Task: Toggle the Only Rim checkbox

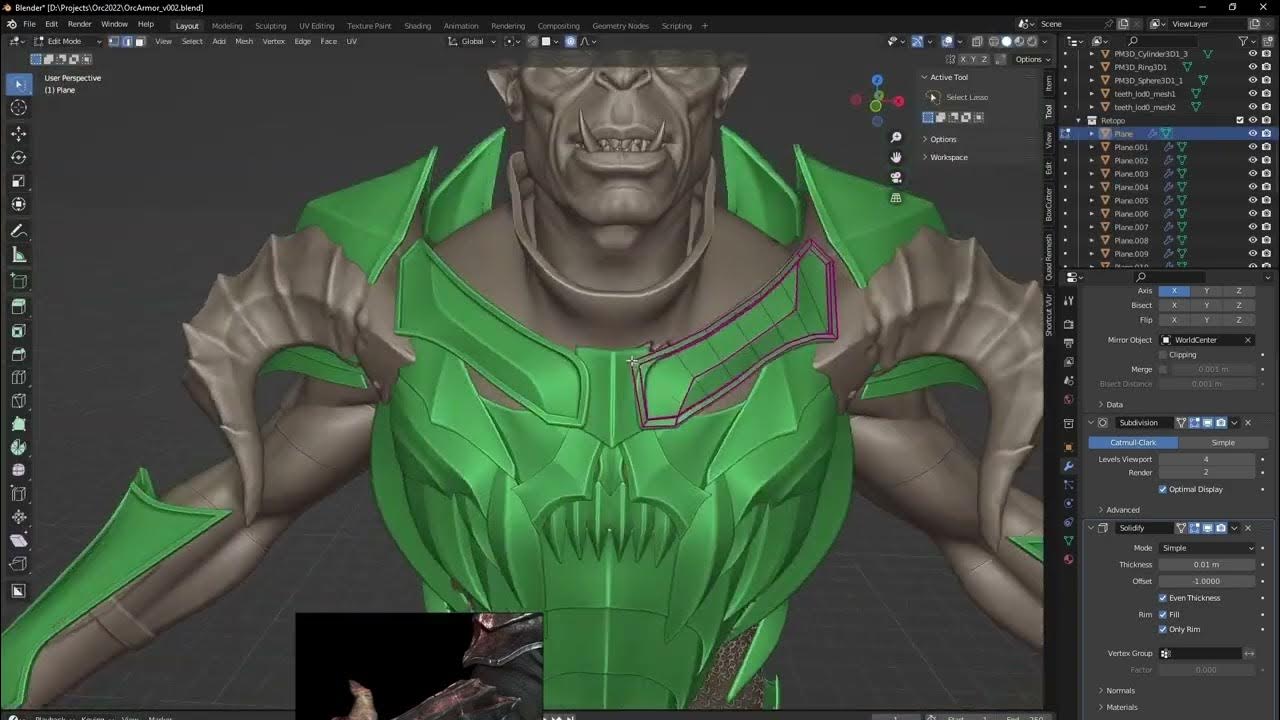Action: click(1163, 629)
